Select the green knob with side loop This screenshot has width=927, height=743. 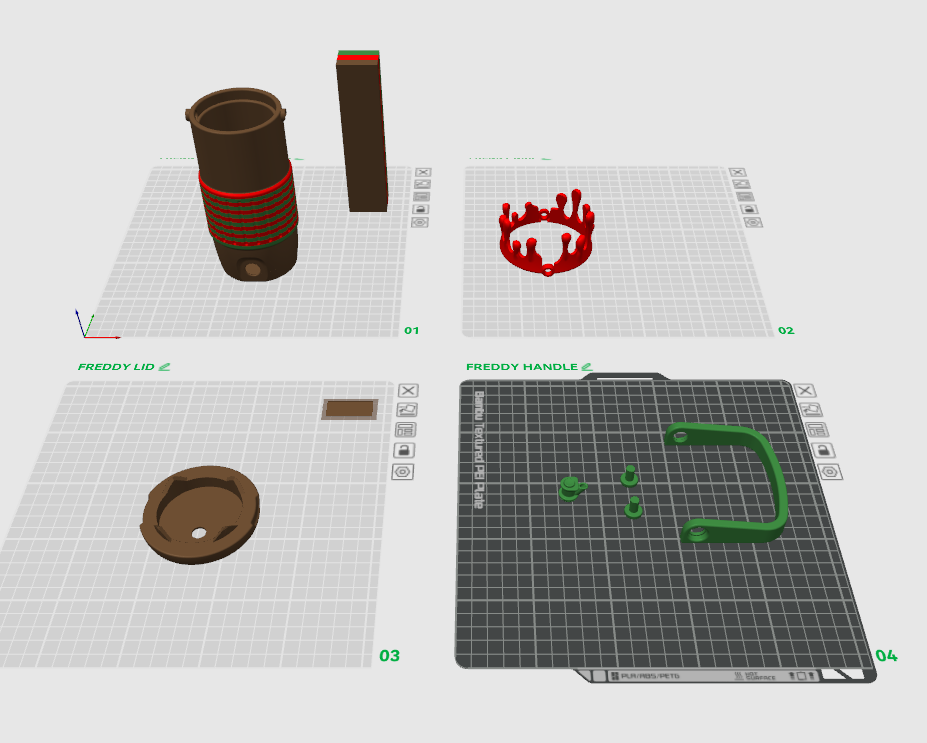coord(571,489)
